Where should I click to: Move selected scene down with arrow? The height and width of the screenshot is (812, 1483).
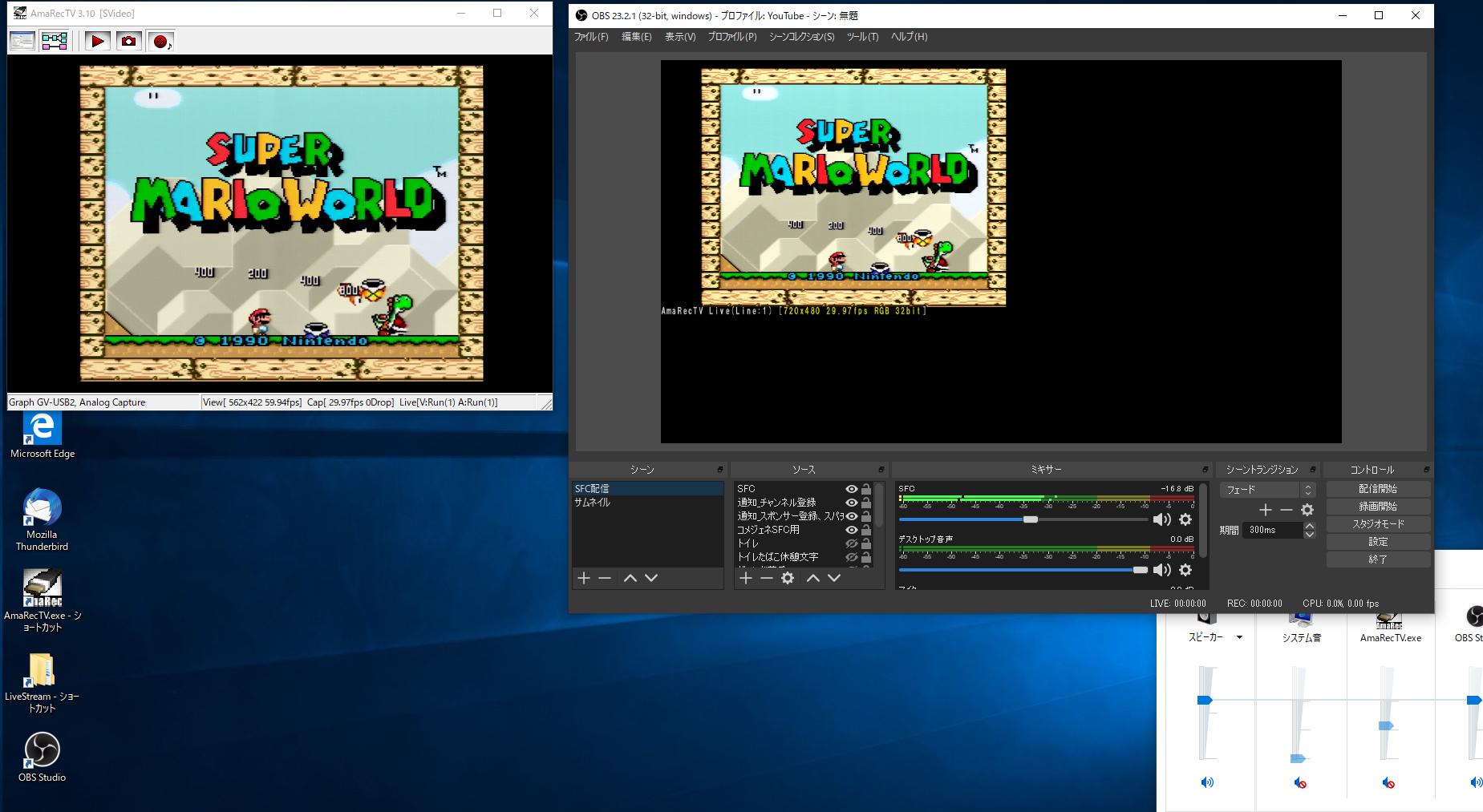[651, 578]
